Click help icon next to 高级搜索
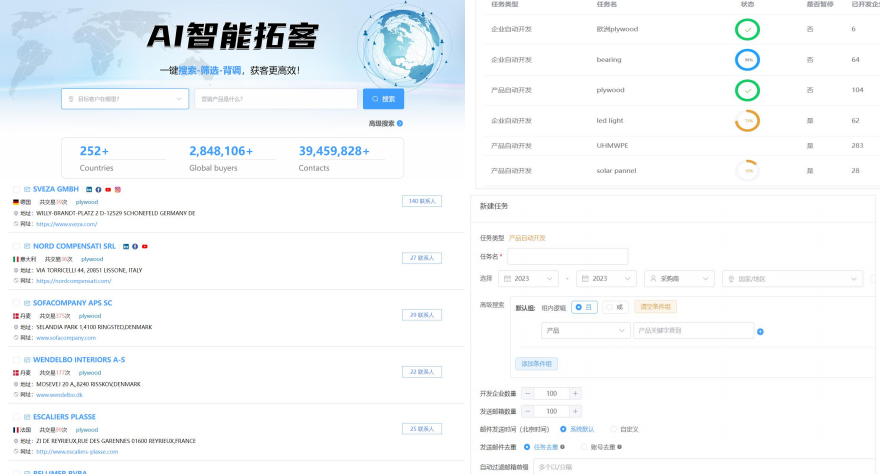880x474 pixels. tap(400, 124)
